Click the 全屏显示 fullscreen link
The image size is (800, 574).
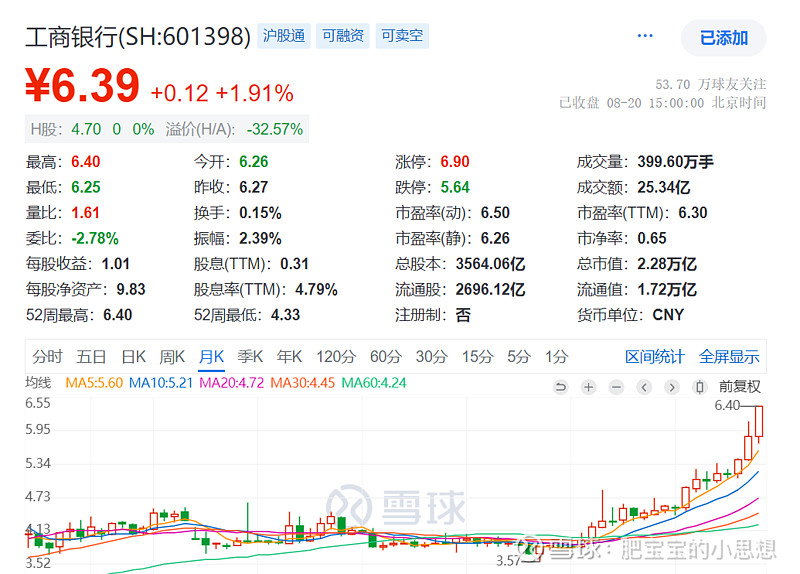coord(729,357)
